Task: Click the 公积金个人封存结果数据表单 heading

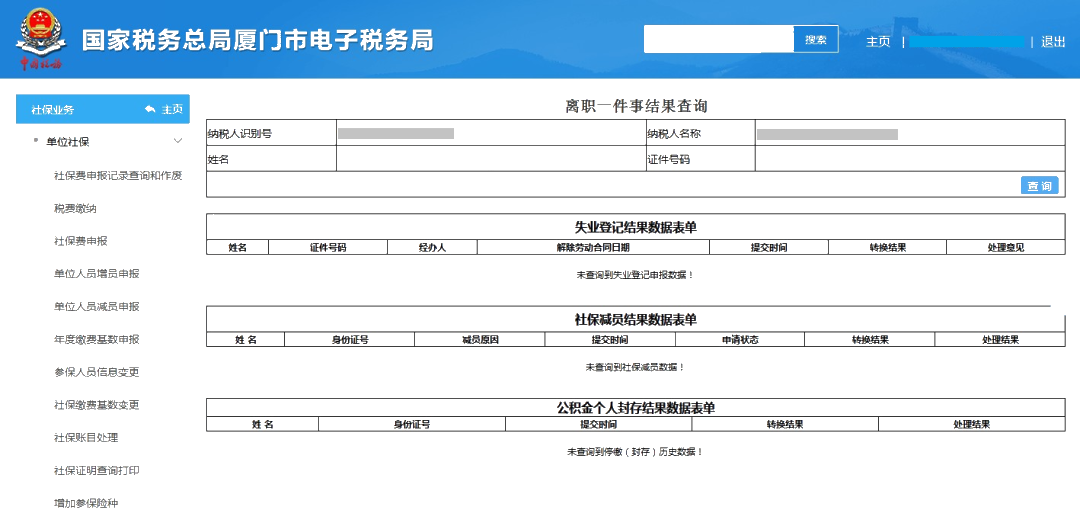Action: click(x=636, y=408)
